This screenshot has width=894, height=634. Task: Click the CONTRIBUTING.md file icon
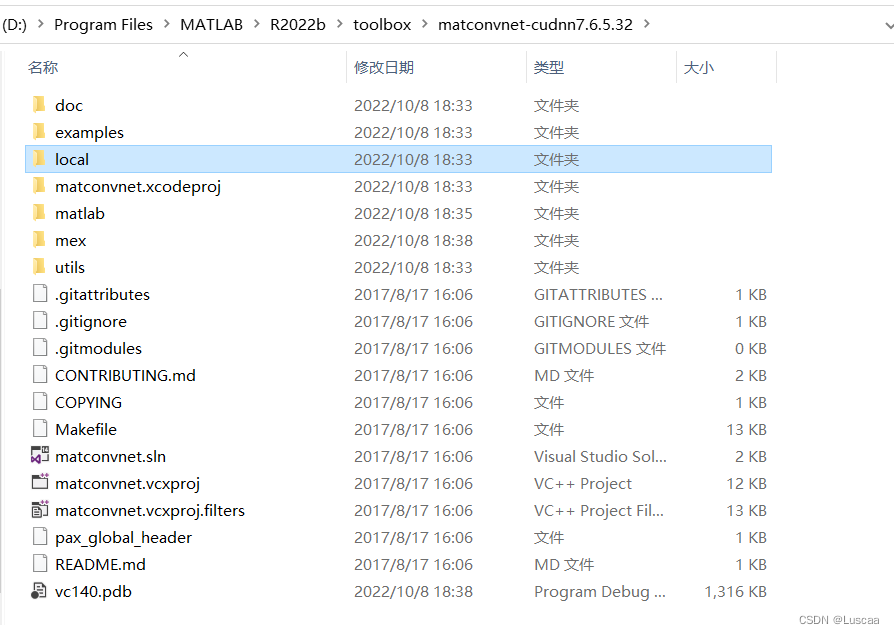[40, 375]
